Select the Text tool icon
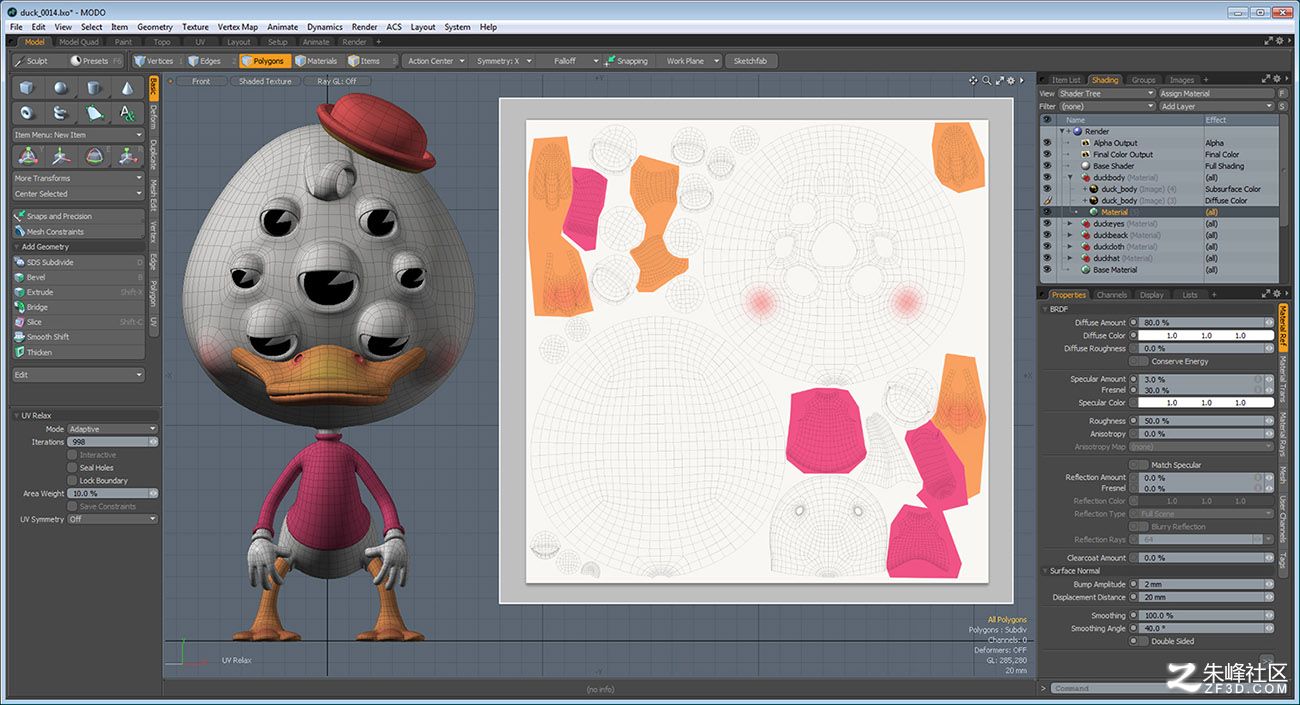The width and height of the screenshot is (1300, 705). [x=127, y=113]
